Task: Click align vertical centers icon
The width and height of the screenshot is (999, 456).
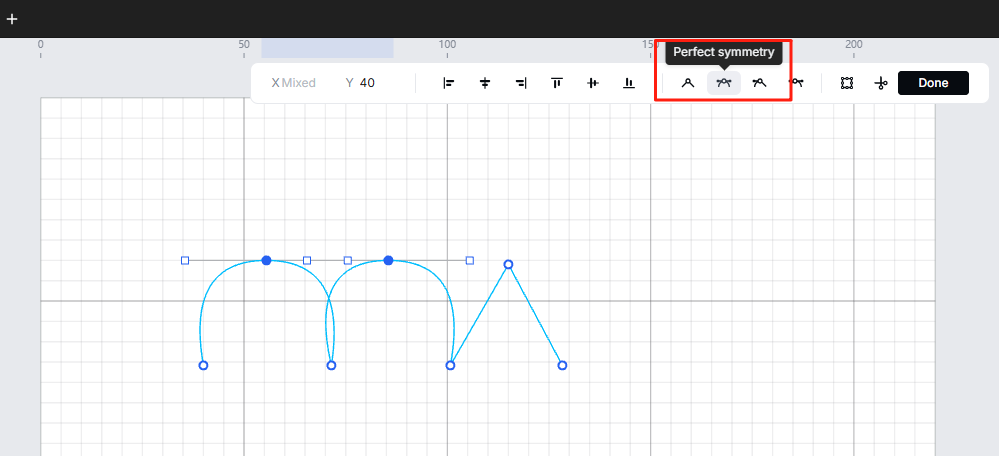Action: coord(593,83)
